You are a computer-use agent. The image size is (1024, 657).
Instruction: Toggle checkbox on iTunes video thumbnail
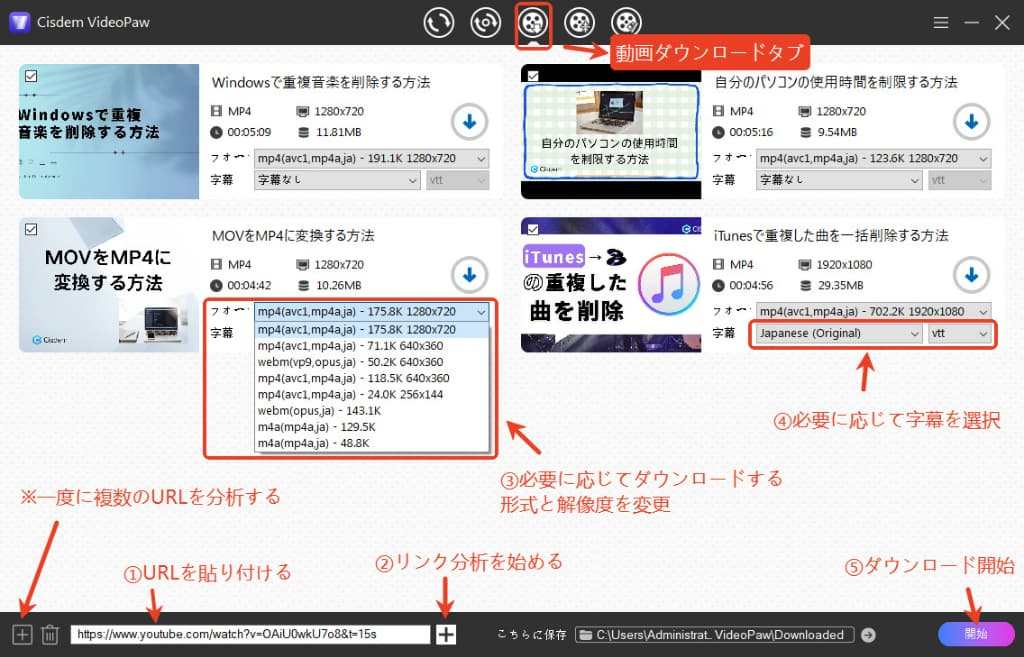[x=531, y=228]
